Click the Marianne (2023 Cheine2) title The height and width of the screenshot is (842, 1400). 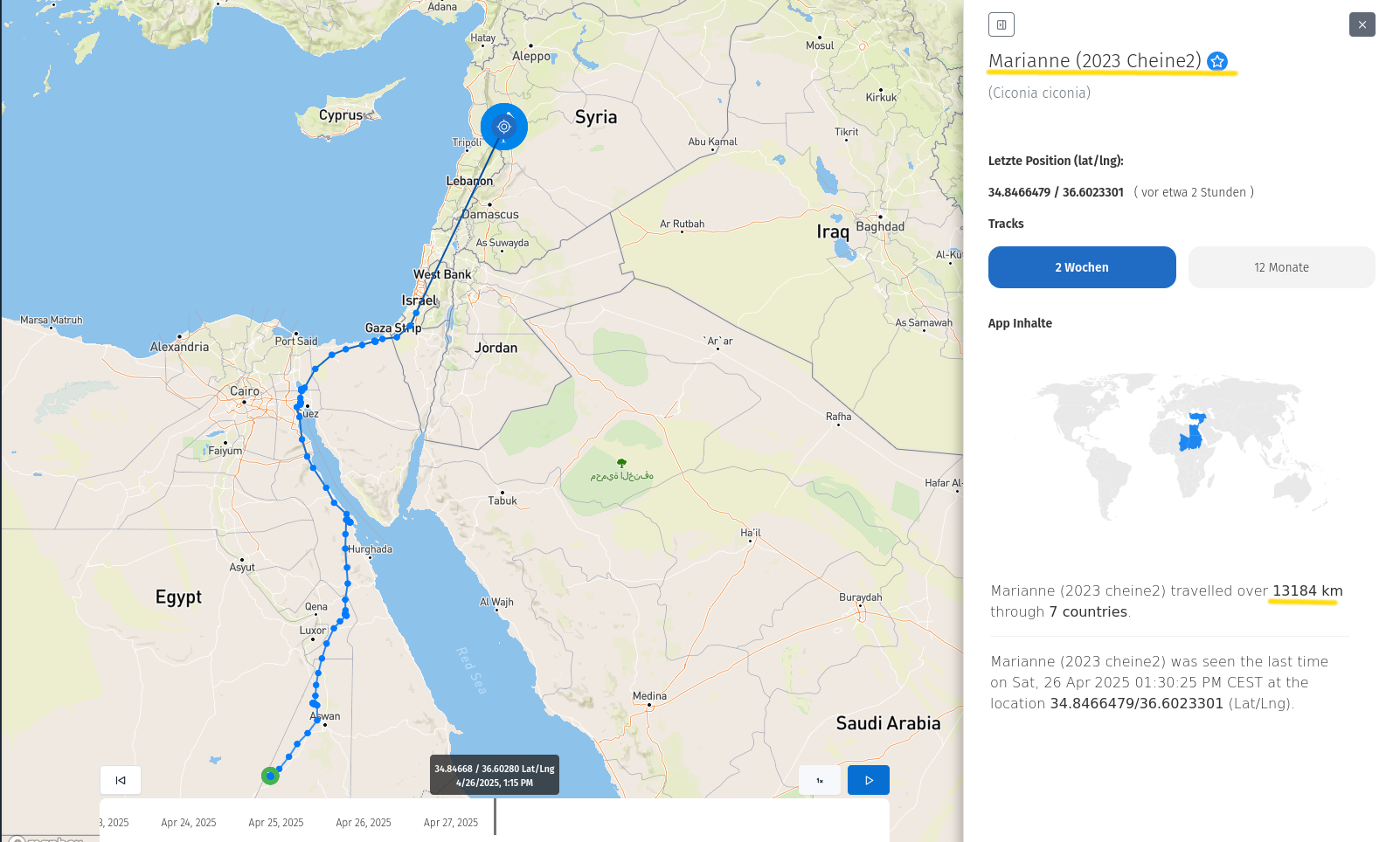(1094, 61)
